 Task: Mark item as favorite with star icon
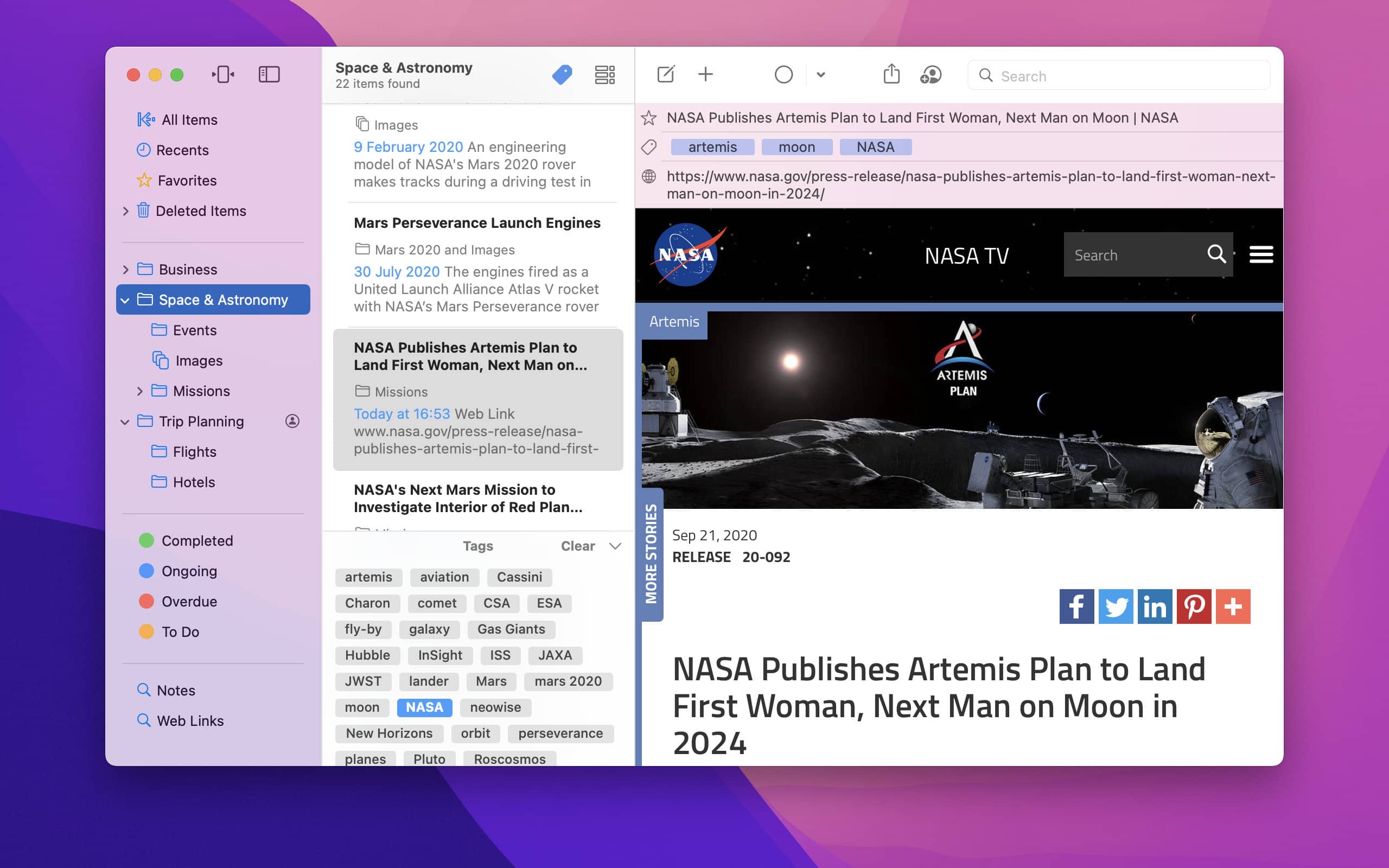click(x=648, y=118)
